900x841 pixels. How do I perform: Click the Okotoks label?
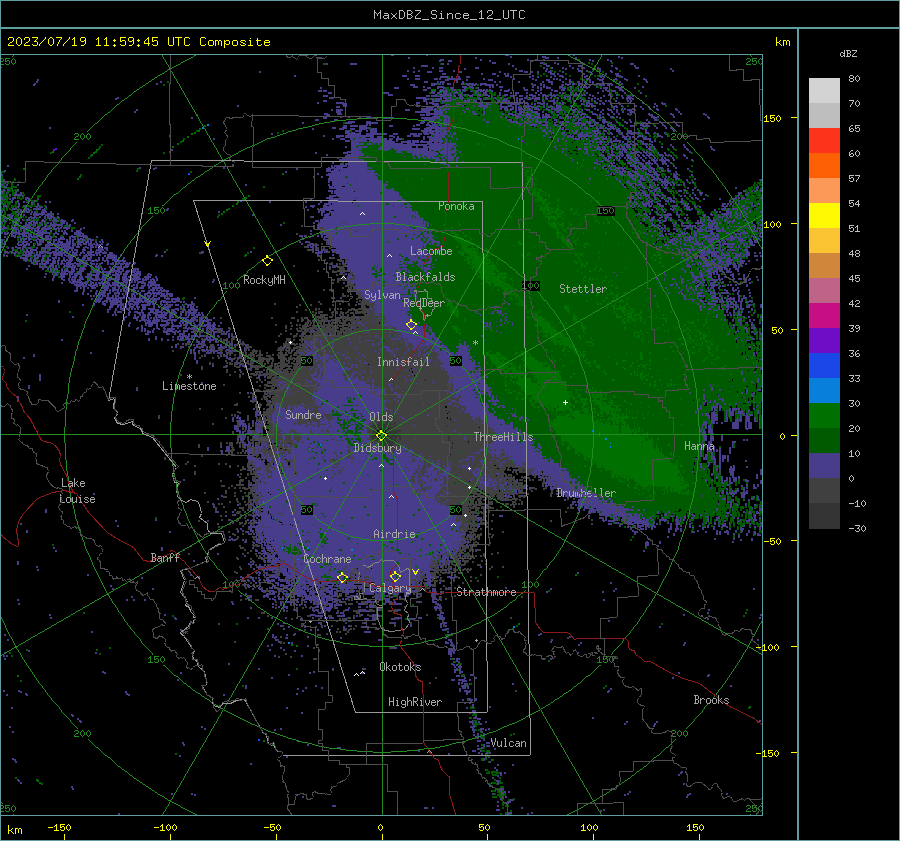[400, 667]
